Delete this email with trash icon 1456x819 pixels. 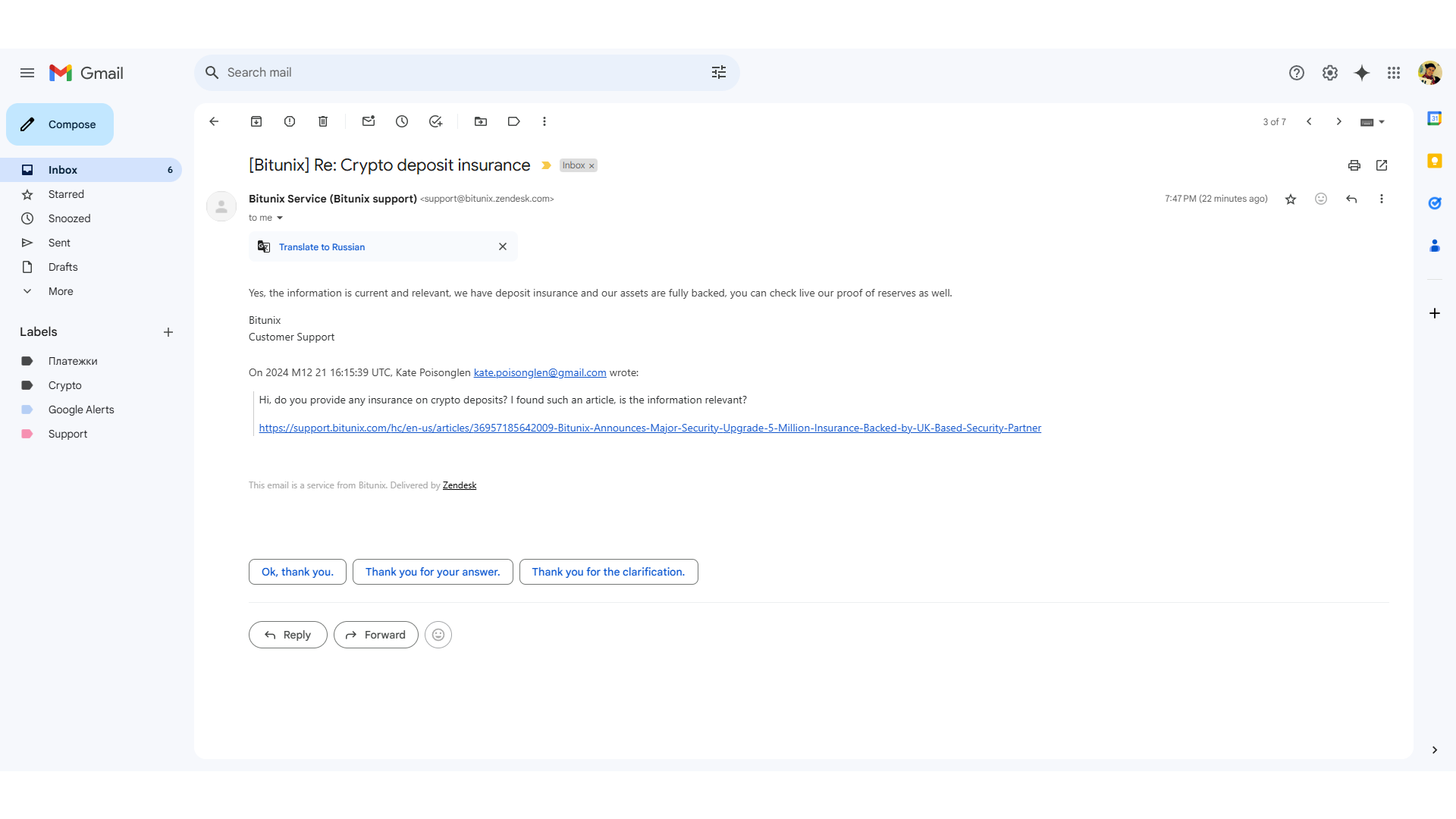coord(323,121)
